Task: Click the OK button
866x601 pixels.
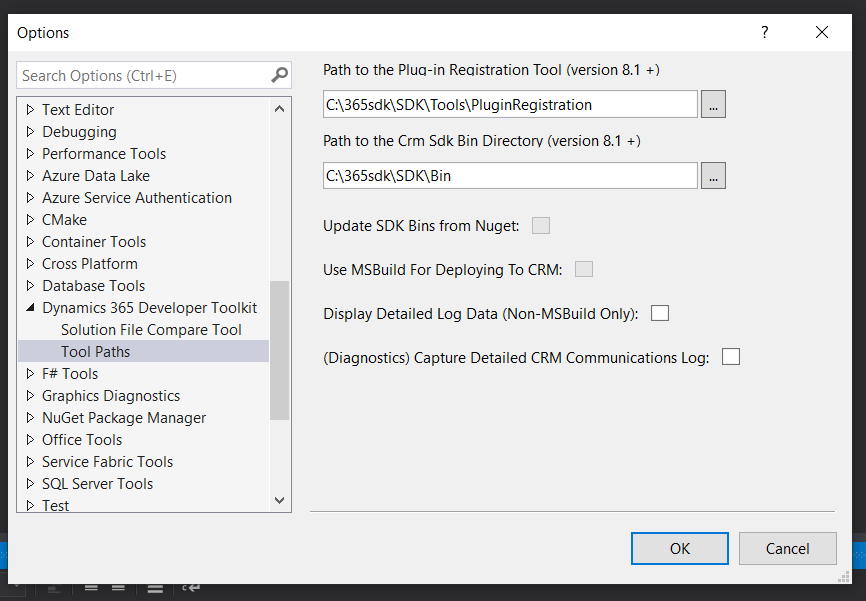Action: (679, 549)
